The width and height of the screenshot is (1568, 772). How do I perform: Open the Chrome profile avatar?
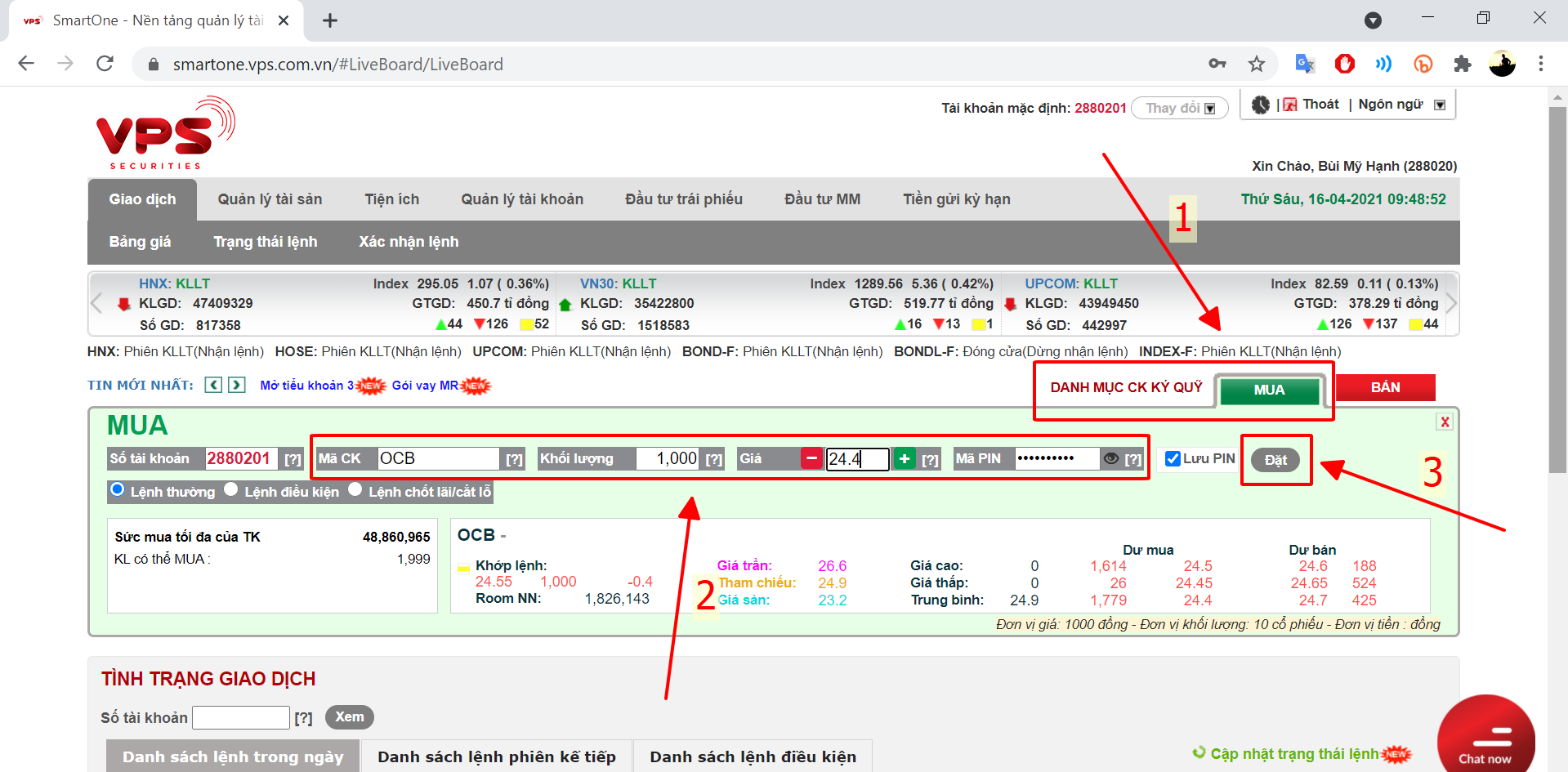1502,64
